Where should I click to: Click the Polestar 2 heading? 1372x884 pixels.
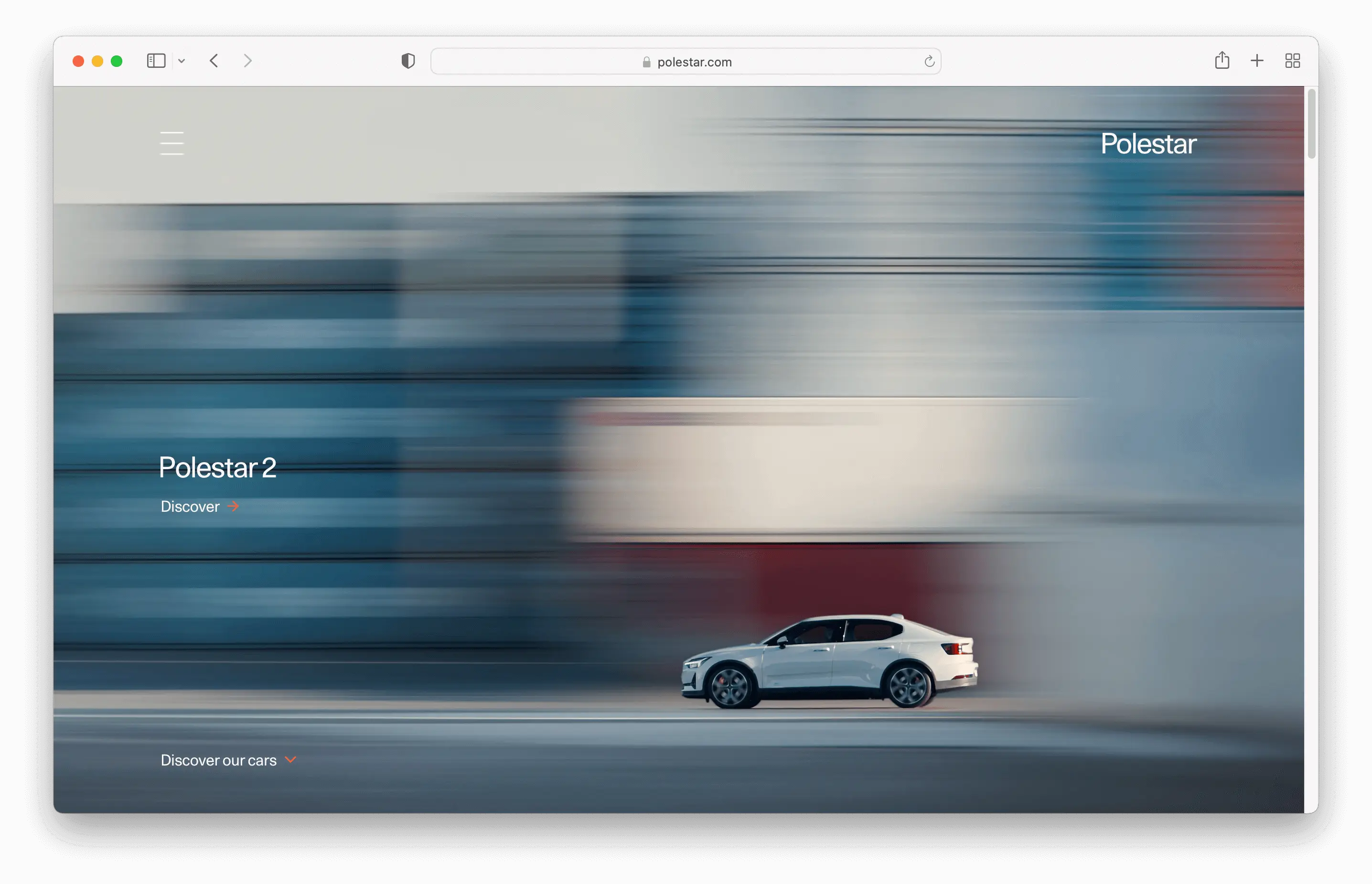coord(217,467)
